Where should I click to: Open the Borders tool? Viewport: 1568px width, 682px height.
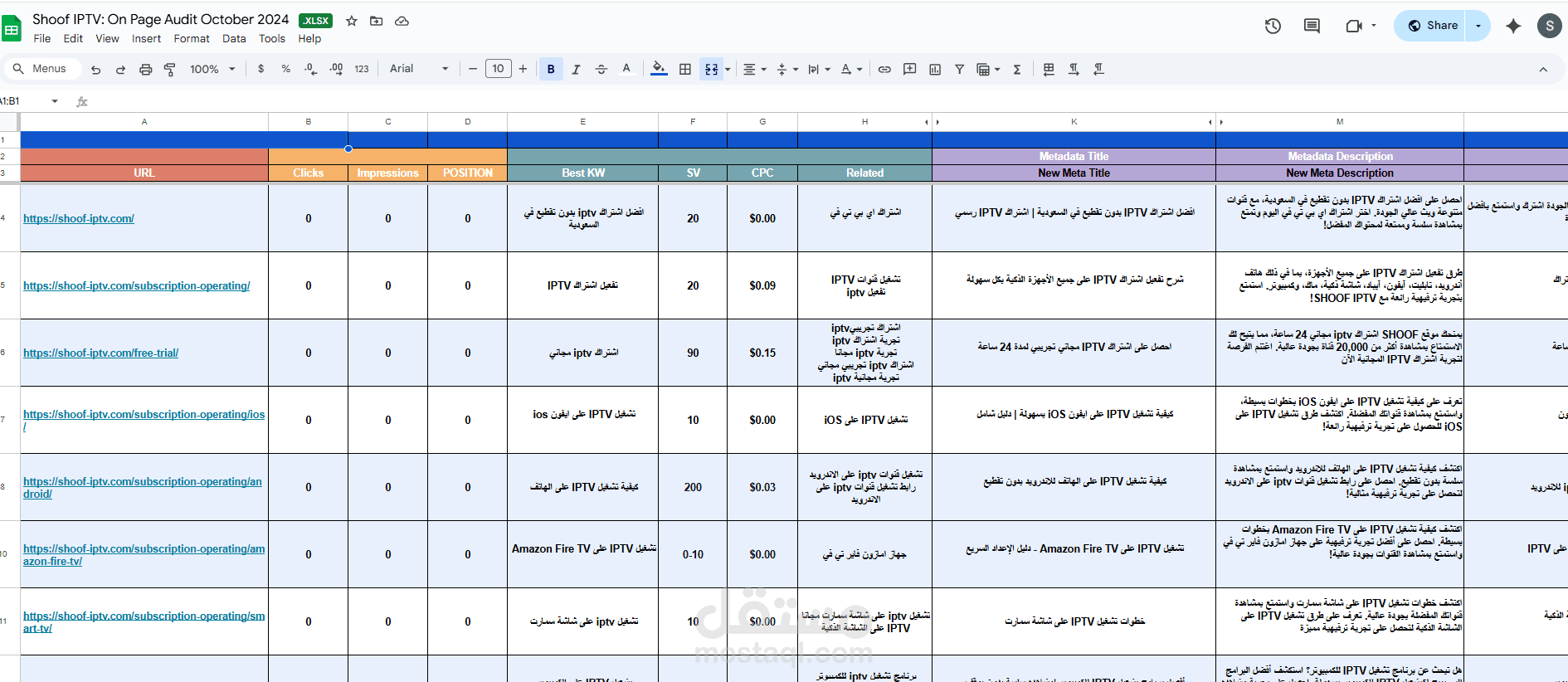(685, 69)
